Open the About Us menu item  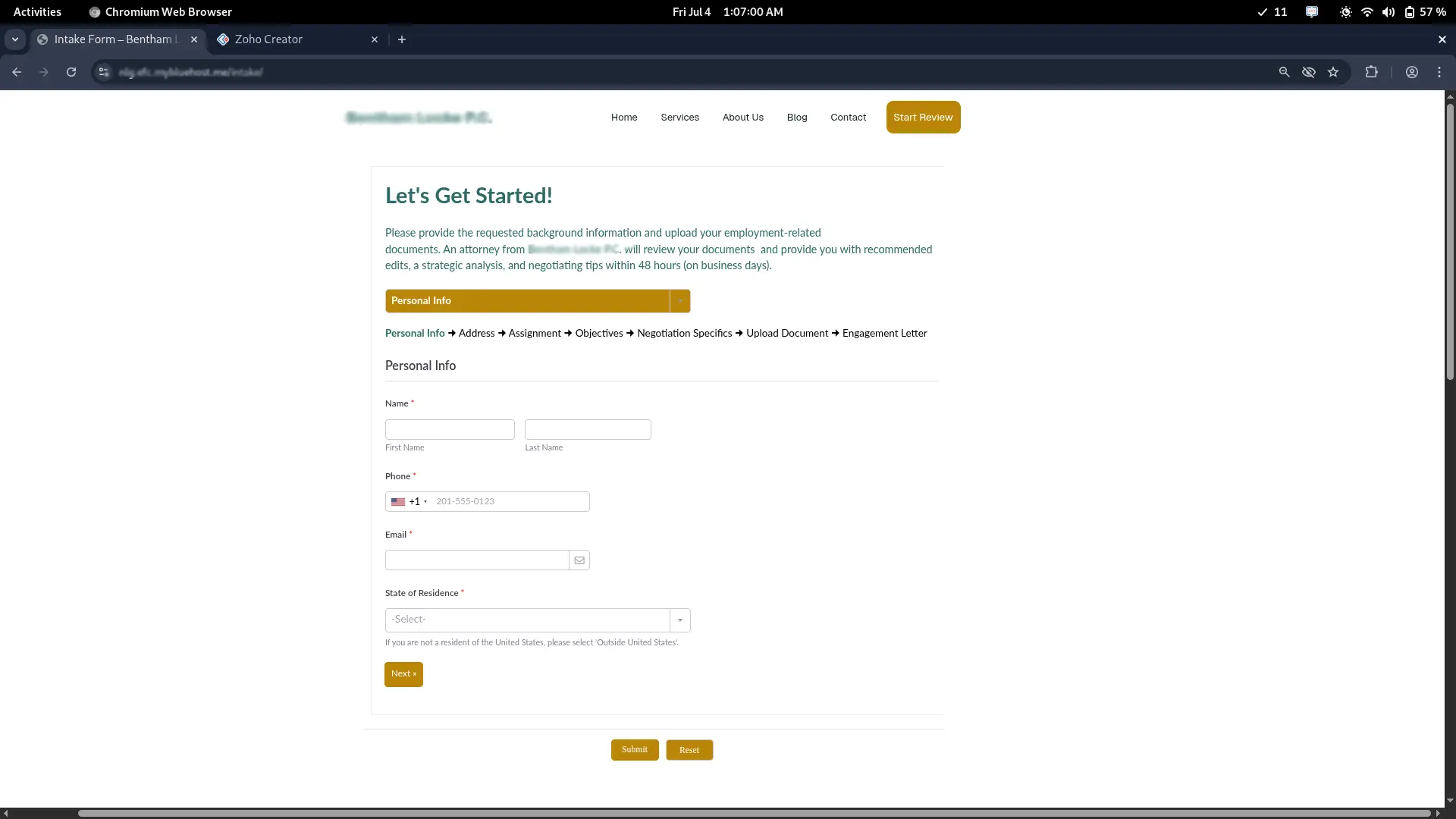(742, 118)
